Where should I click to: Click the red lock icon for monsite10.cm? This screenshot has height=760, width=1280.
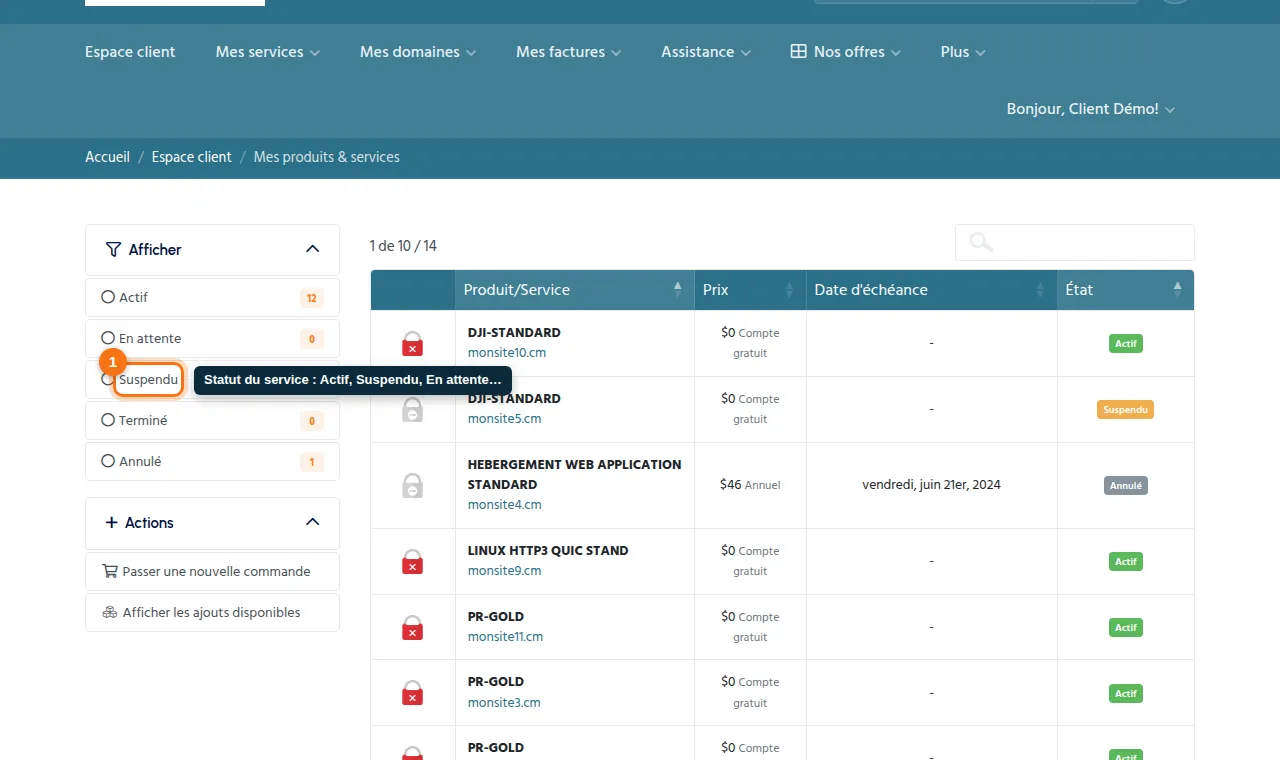(412, 344)
